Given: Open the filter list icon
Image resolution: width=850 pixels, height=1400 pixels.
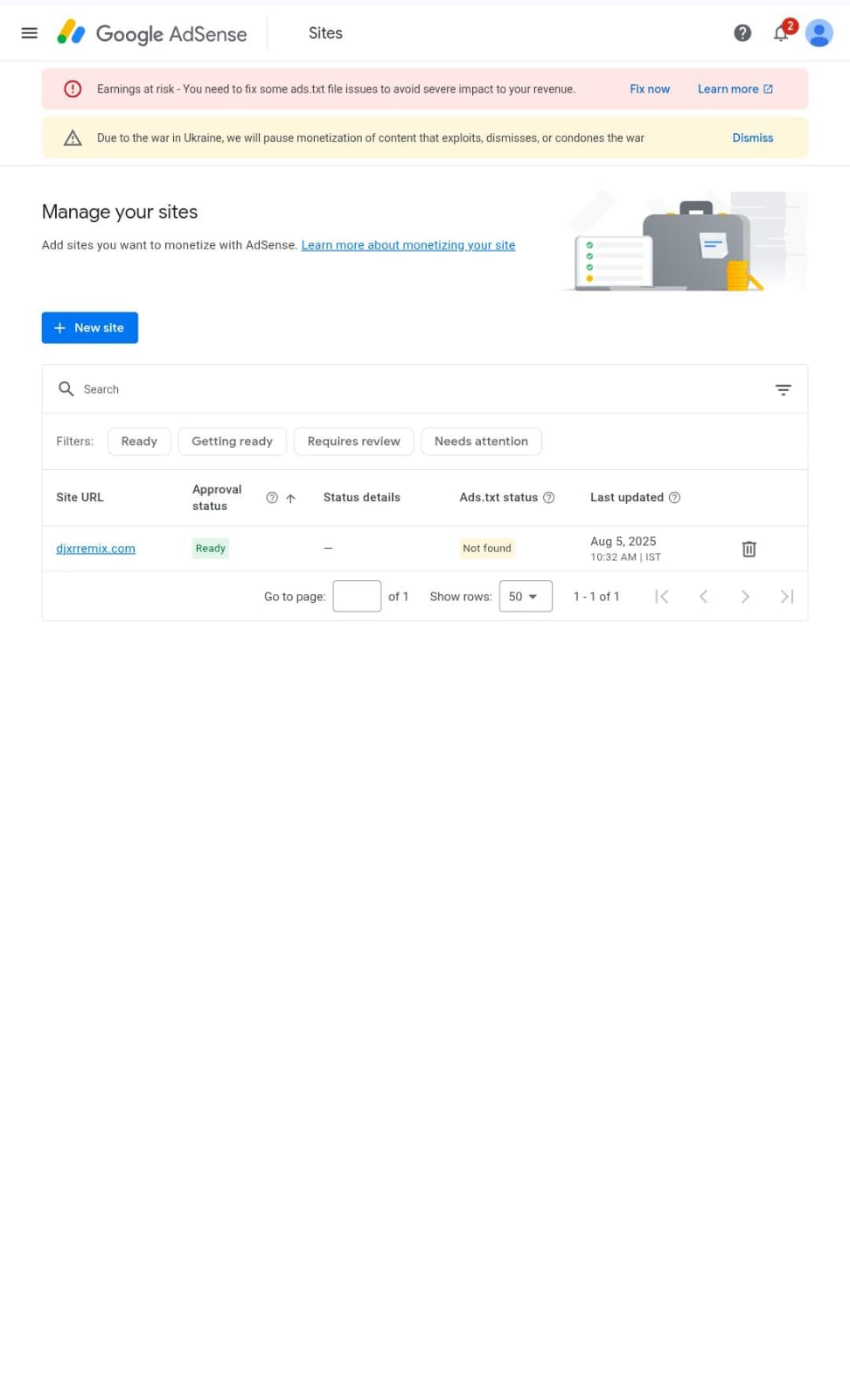Looking at the screenshot, I should (784, 389).
